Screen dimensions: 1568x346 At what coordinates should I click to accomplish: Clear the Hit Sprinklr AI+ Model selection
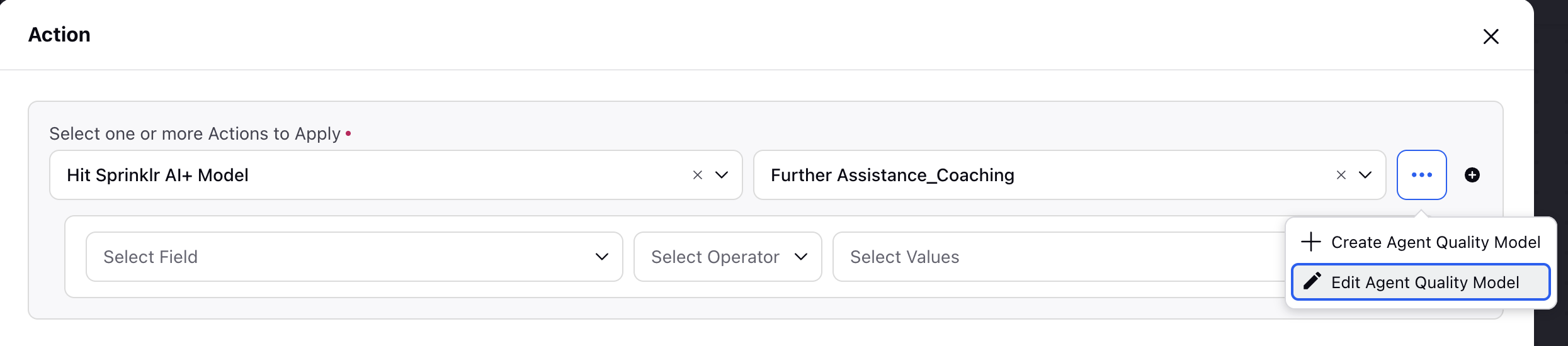click(x=697, y=175)
